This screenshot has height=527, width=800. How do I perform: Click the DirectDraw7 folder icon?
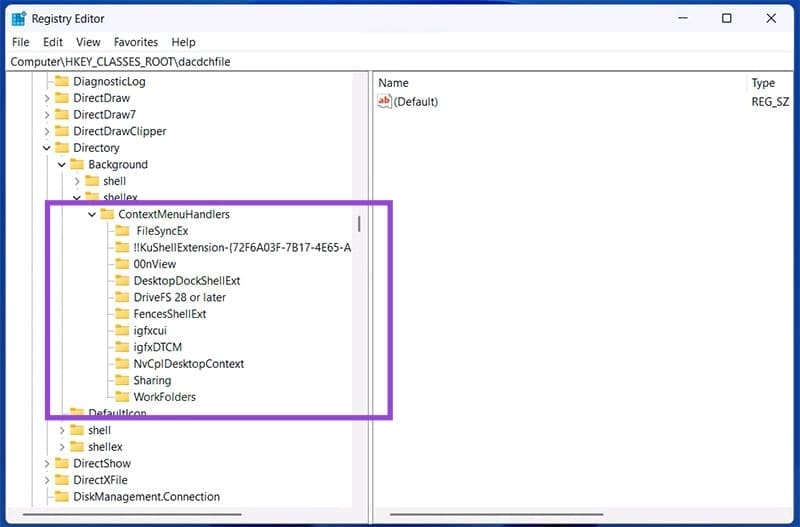click(x=62, y=114)
